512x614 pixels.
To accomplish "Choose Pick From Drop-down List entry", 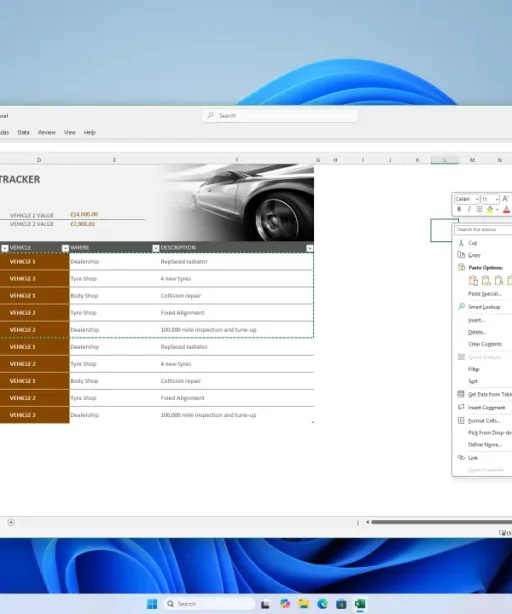I will [490, 433].
